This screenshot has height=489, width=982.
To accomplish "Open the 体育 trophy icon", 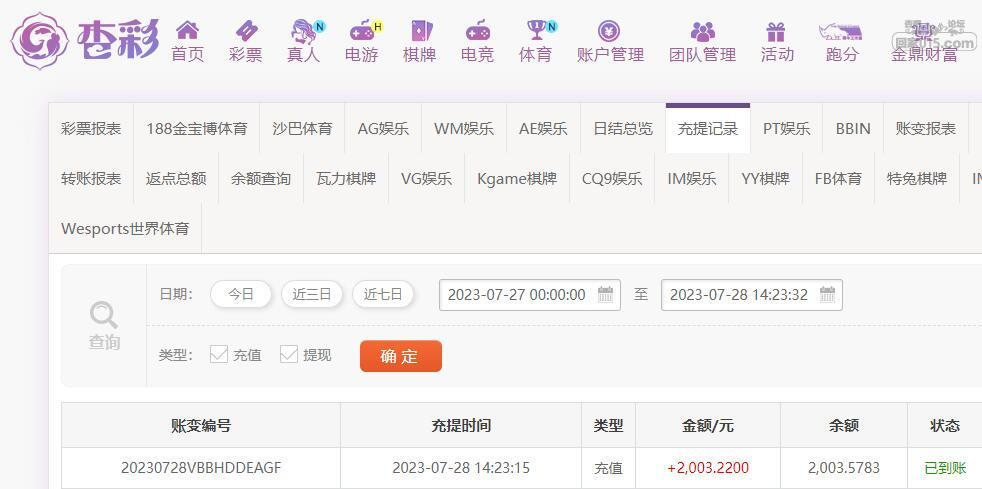I will tap(537, 29).
